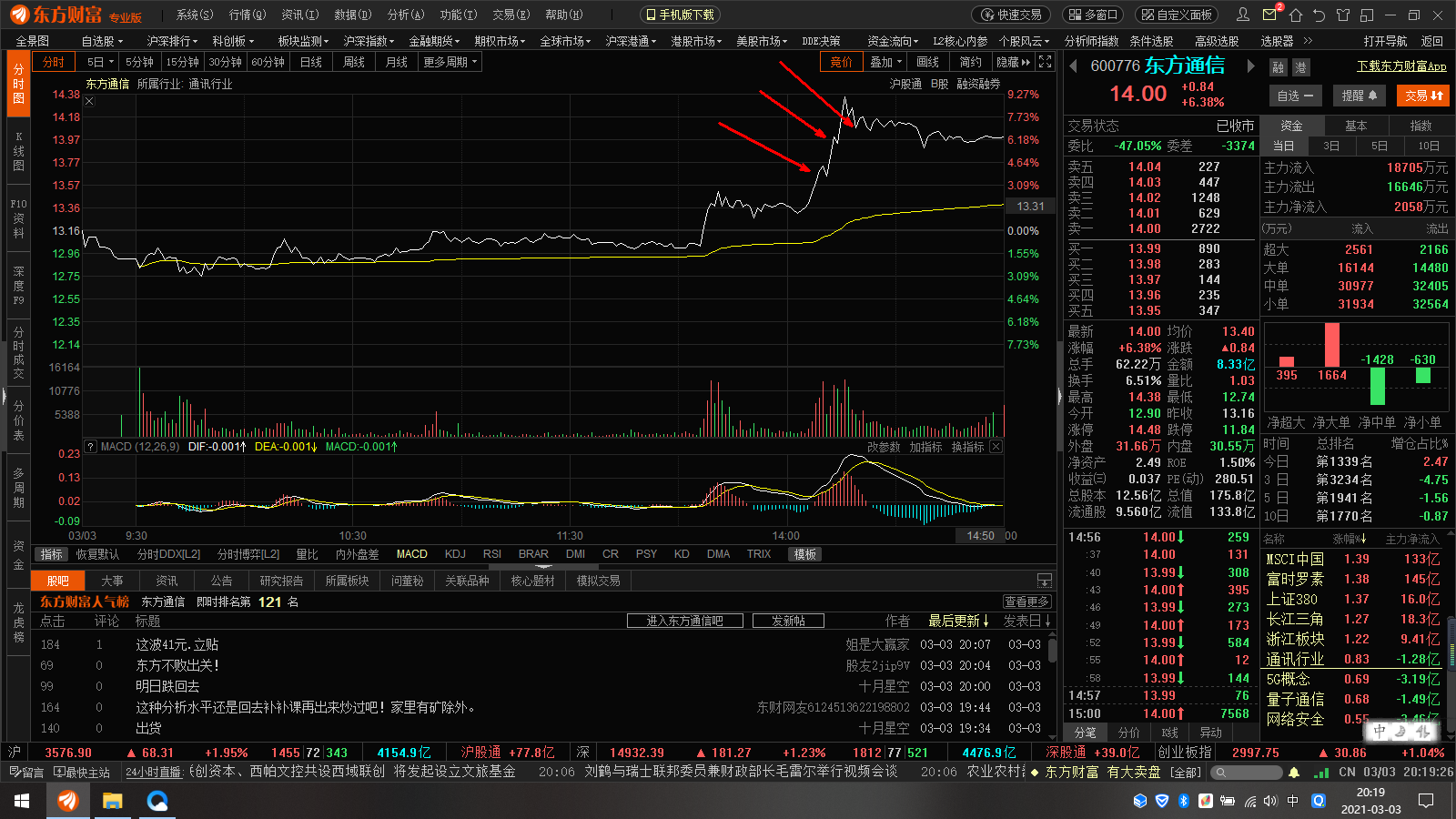Collapse the bottom news panel icon
The image size is (1456, 819).
click(x=1045, y=581)
